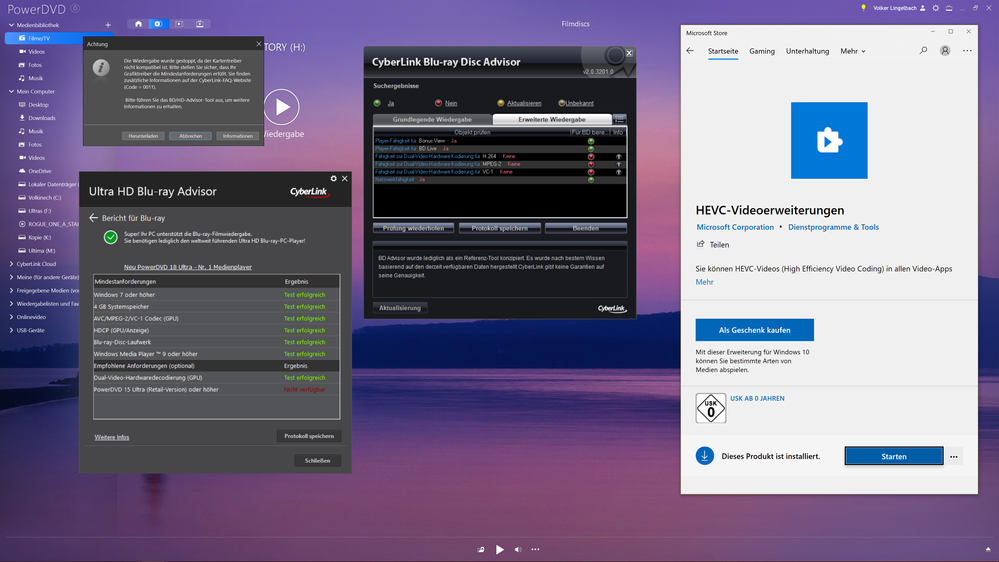Expand the Onlinevideo section
Viewport: 999px width, 562px height.
(x=11, y=317)
